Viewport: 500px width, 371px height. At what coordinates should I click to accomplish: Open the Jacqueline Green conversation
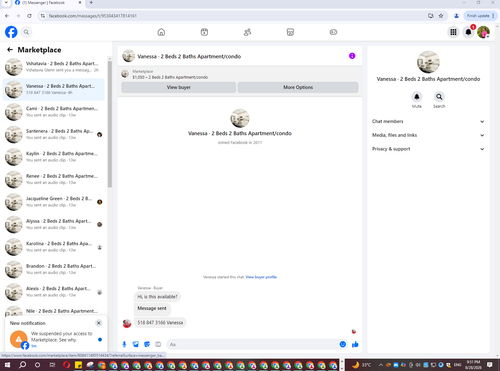click(54, 202)
